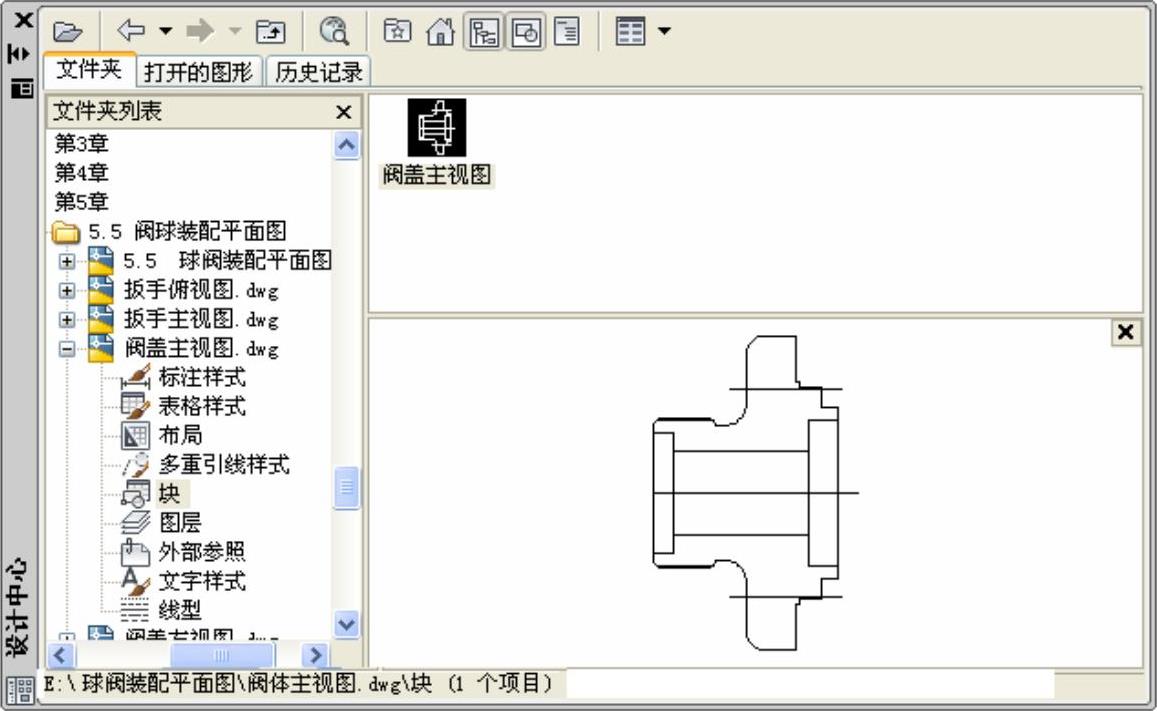The width and height of the screenshot is (1157, 711).
Task: Click the Home icon
Action: click(x=441, y=32)
